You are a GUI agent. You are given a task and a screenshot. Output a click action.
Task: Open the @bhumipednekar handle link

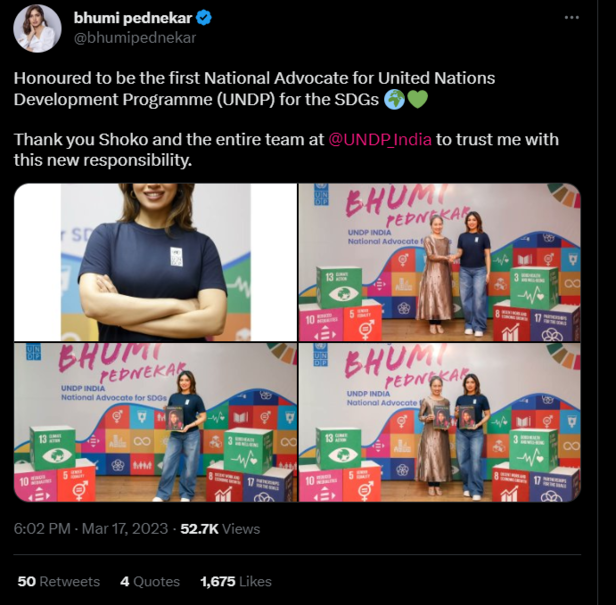[135, 38]
